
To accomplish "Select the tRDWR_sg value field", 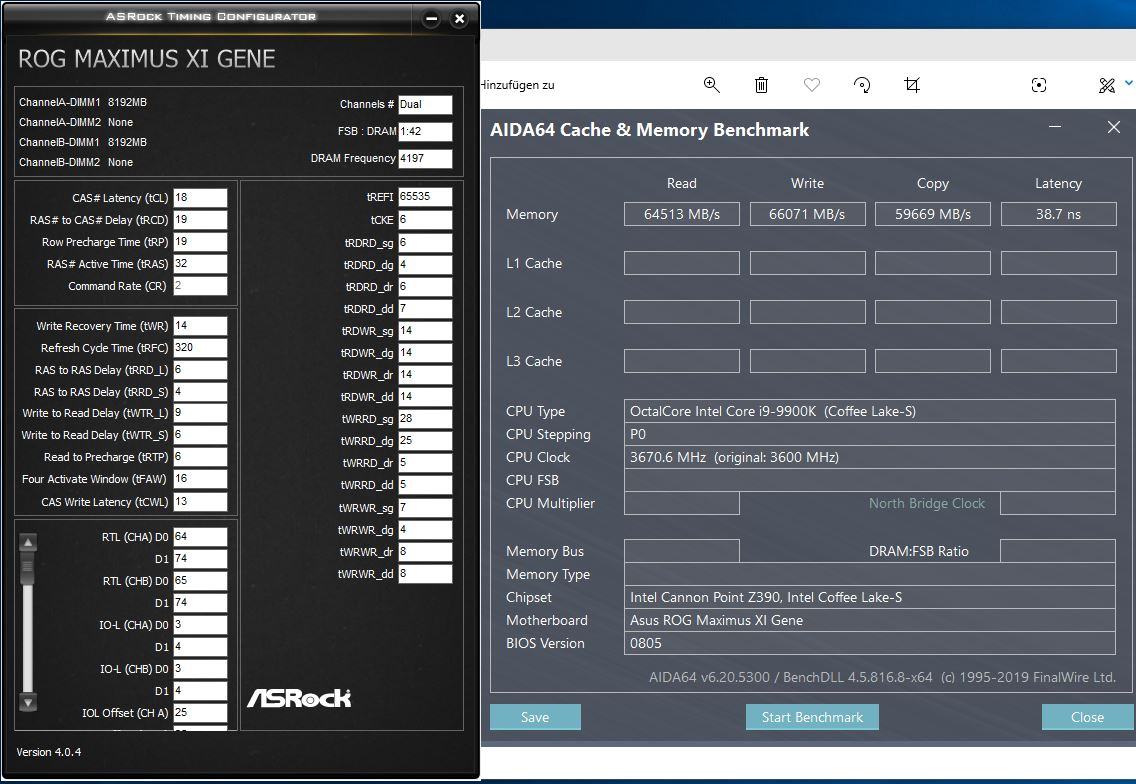I will pyautogui.click(x=425, y=330).
